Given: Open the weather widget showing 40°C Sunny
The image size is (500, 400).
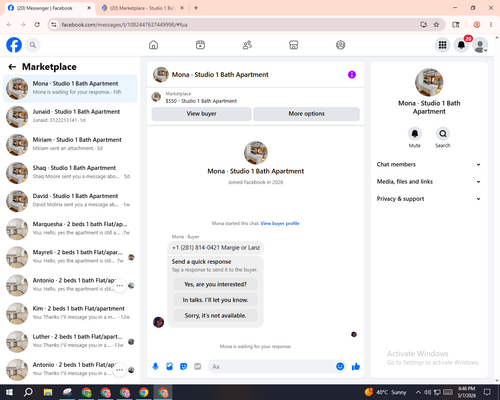Looking at the screenshot, I should (386, 392).
